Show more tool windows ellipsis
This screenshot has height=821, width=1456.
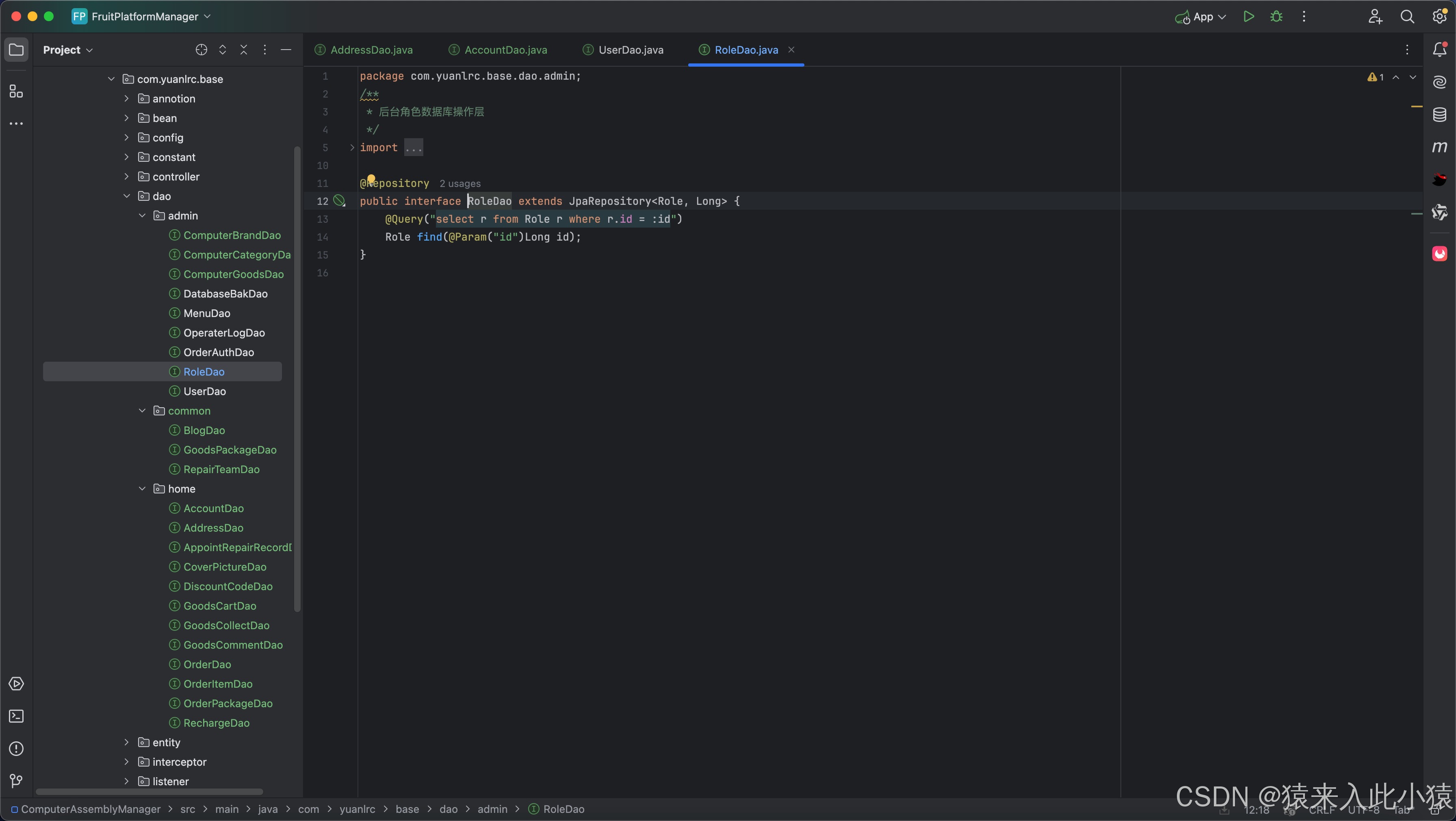coord(16,123)
